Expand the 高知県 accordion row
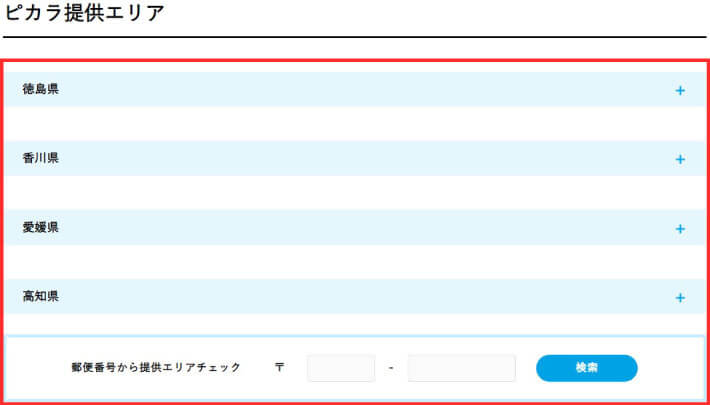Viewport: 710px width, 405px height. coord(355,297)
